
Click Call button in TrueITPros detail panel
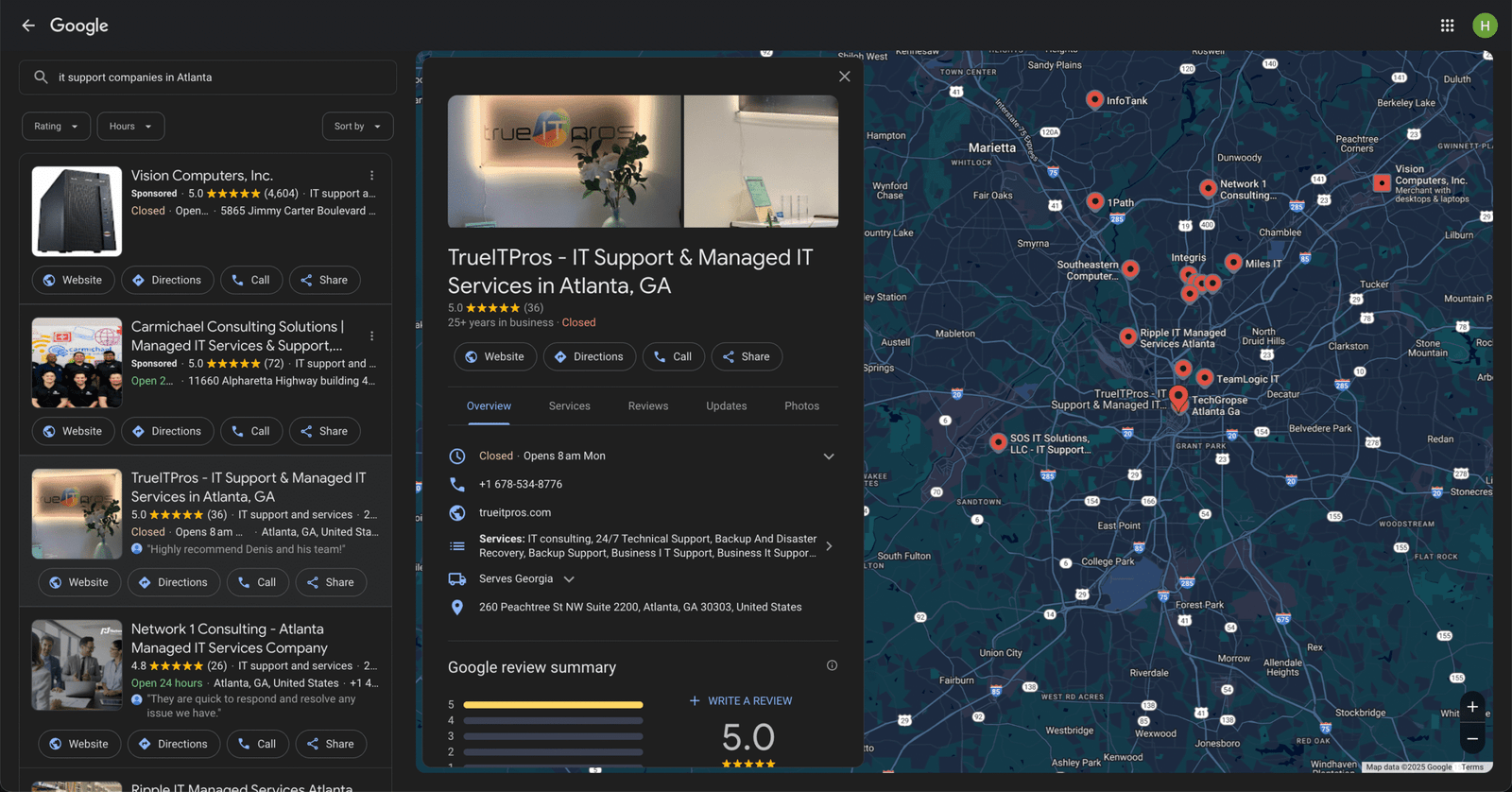click(x=674, y=357)
